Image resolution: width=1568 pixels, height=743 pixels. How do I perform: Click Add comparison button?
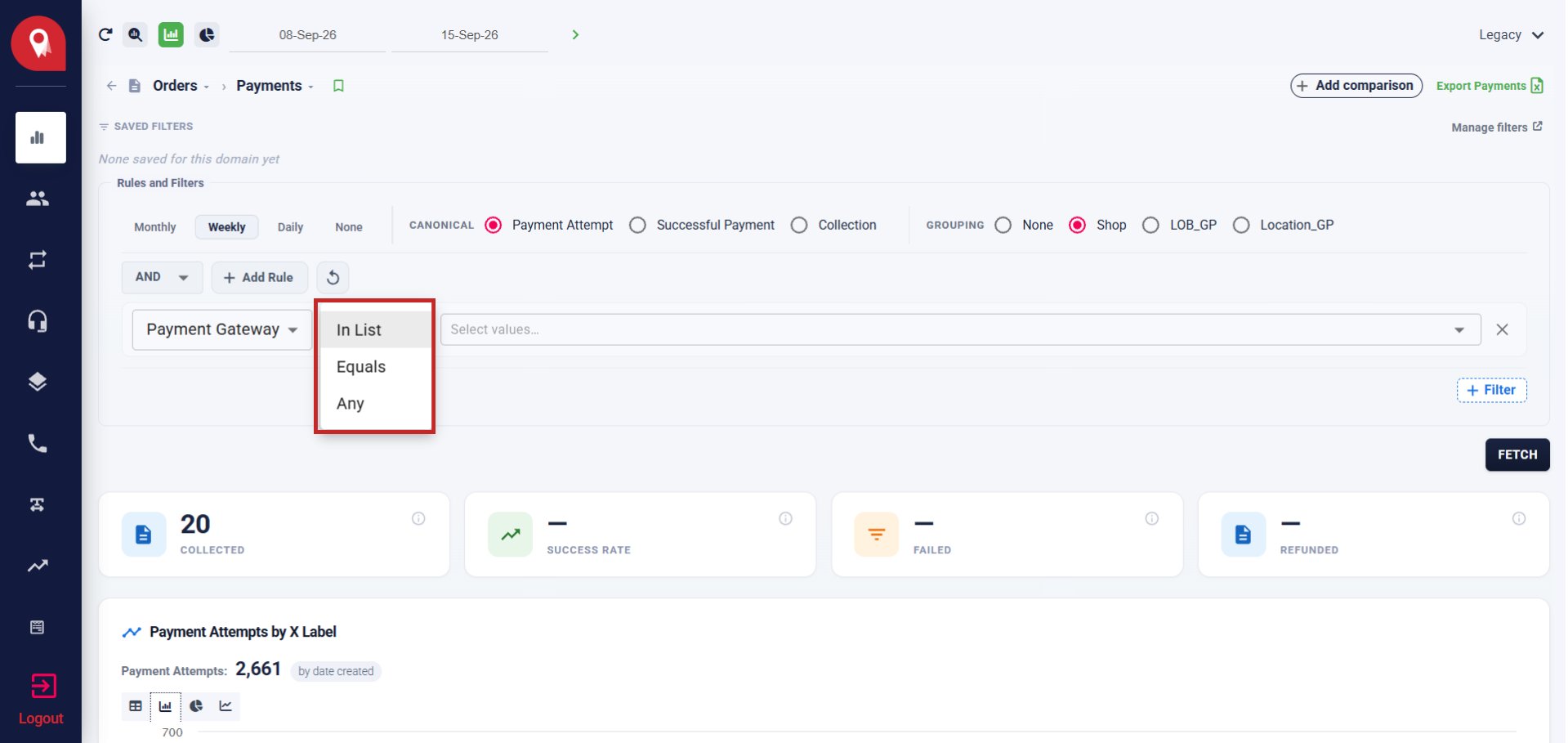(x=1356, y=85)
